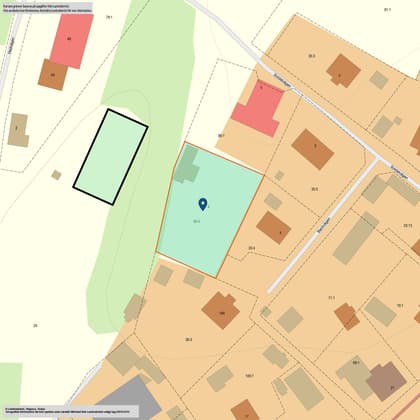Click the large rectangular red building

pos(71,41)
